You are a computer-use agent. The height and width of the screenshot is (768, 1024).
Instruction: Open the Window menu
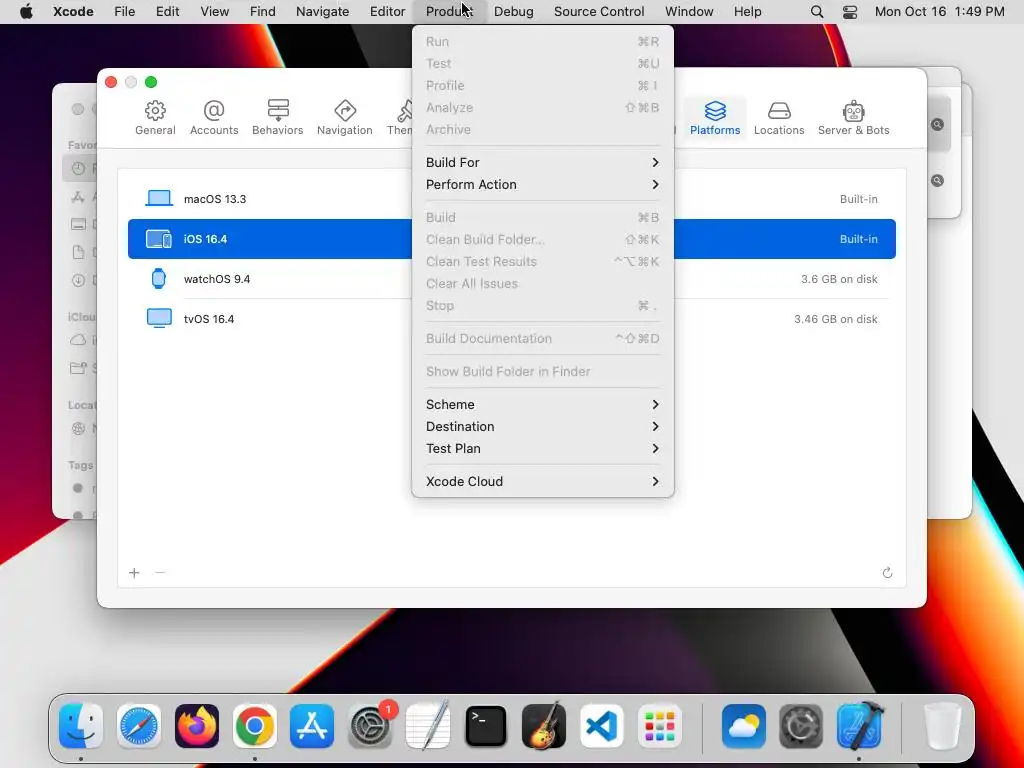(x=689, y=12)
